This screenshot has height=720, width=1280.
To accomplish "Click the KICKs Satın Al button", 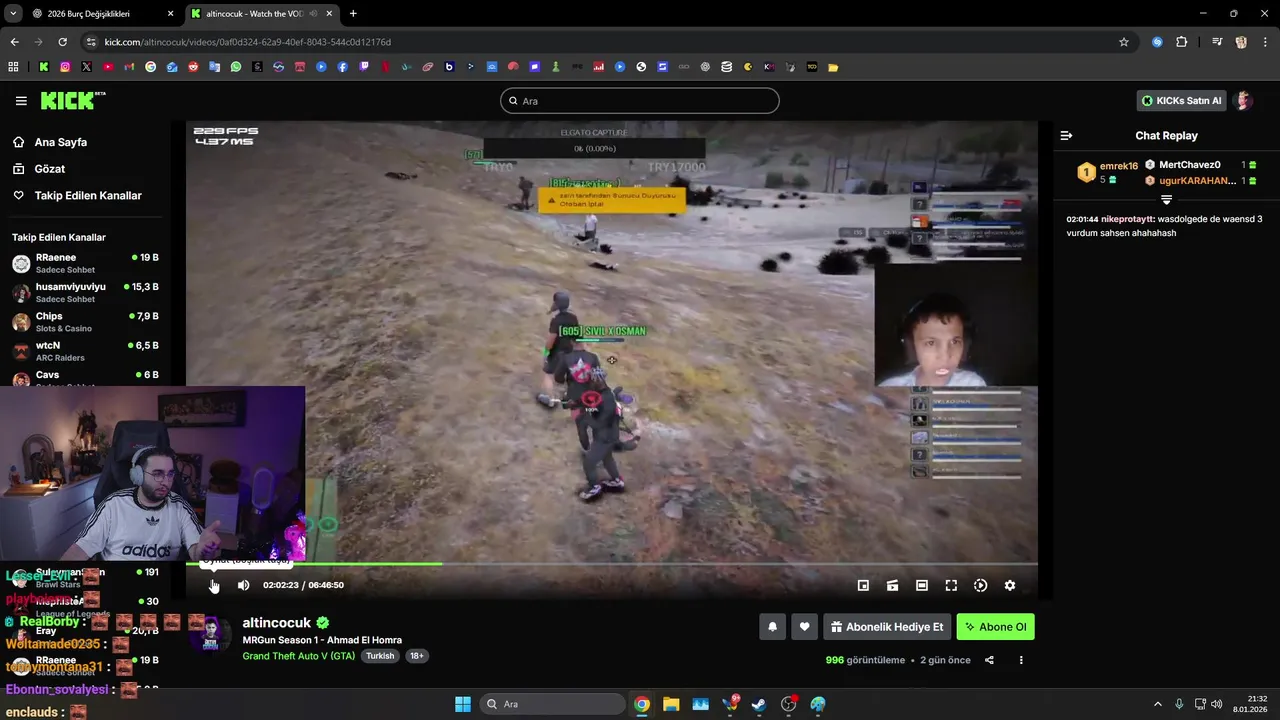I will [x=1182, y=101].
